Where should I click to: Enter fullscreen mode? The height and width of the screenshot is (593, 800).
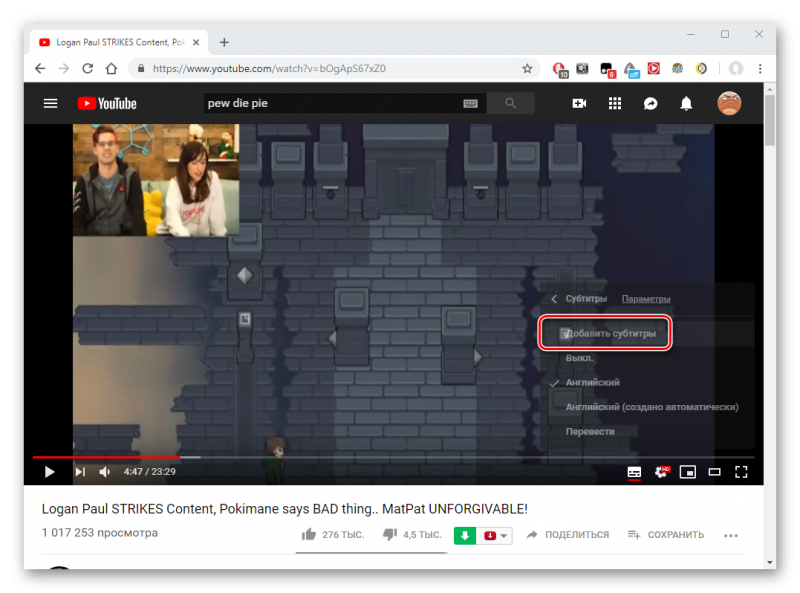(x=741, y=472)
